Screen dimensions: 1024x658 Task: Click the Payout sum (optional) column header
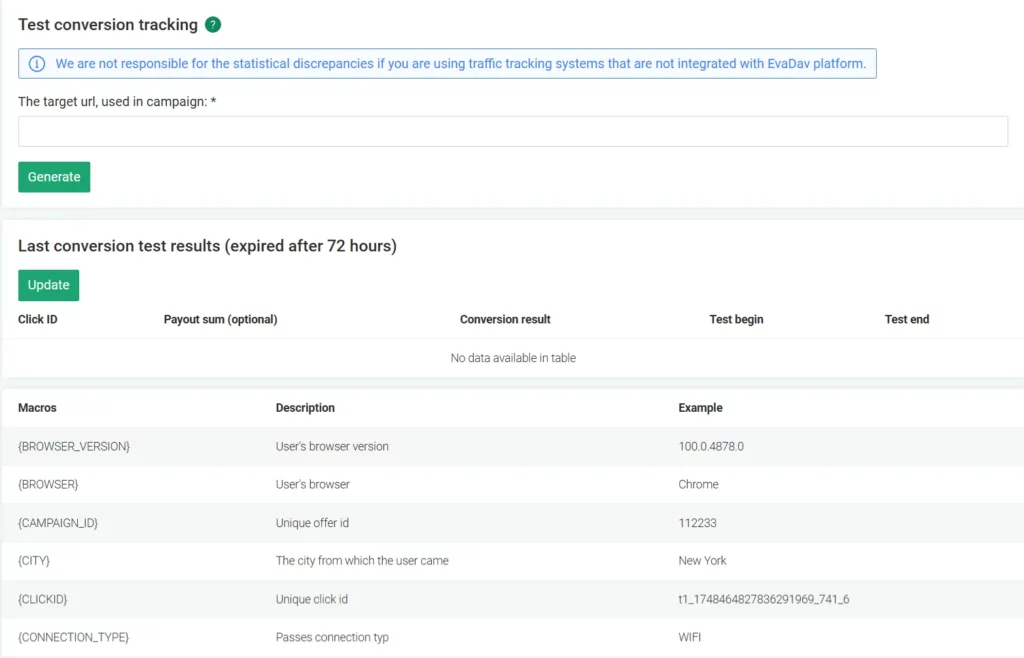(220, 319)
